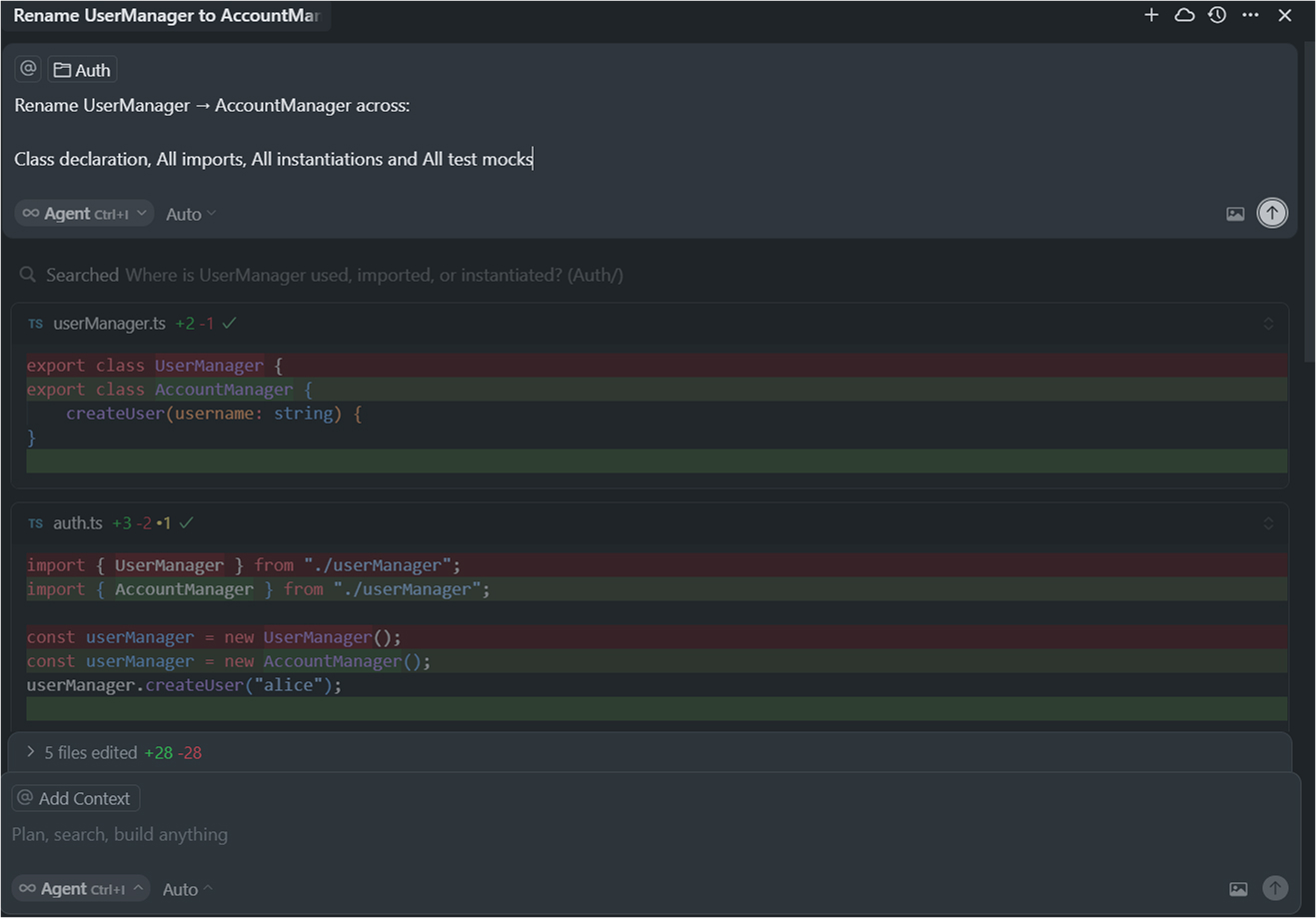Collapse the auth.ts diff block

(1268, 523)
